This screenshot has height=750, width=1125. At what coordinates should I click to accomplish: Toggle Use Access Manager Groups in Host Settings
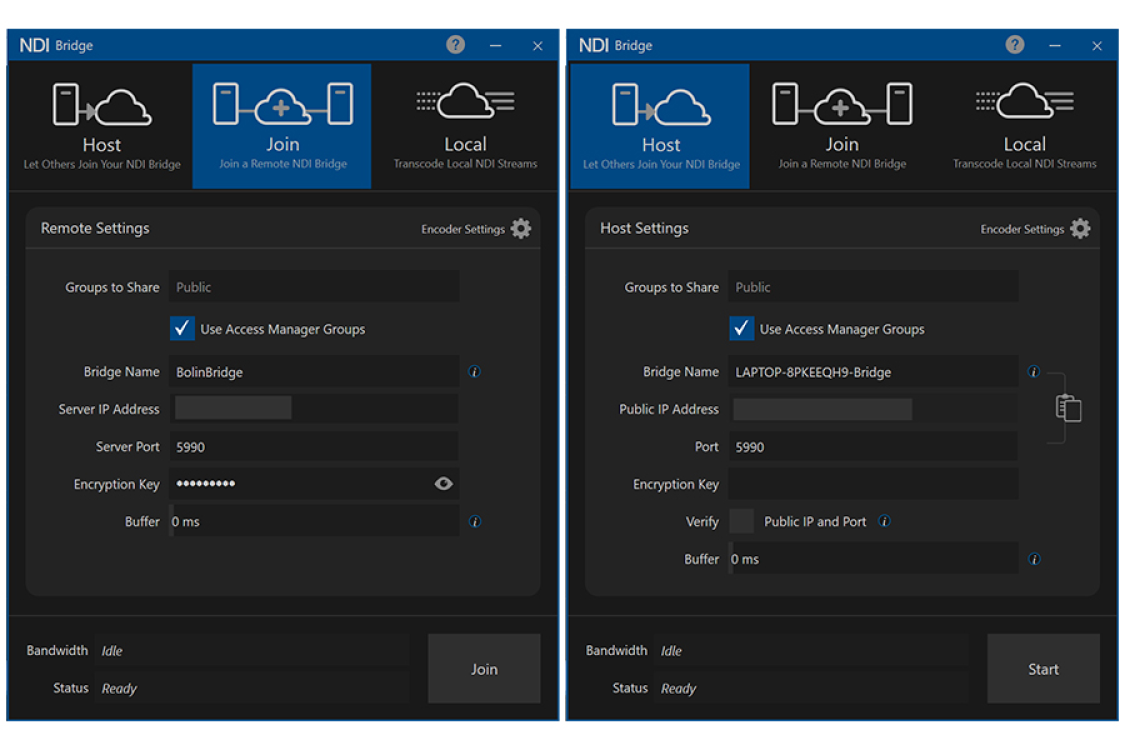pyautogui.click(x=741, y=329)
